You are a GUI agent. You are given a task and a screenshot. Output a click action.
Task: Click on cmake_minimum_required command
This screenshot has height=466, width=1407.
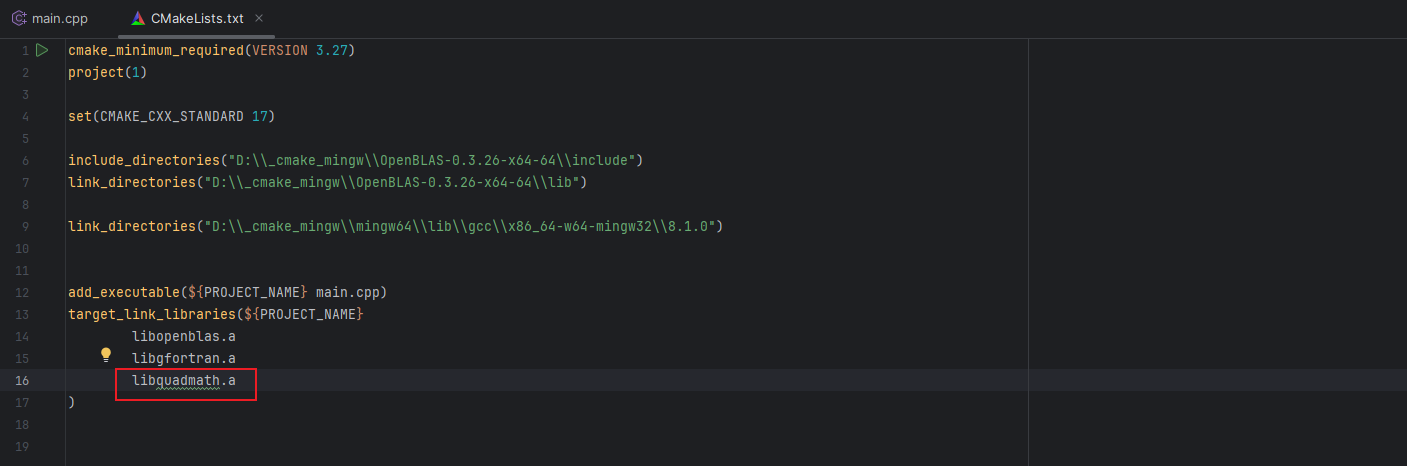[156, 50]
